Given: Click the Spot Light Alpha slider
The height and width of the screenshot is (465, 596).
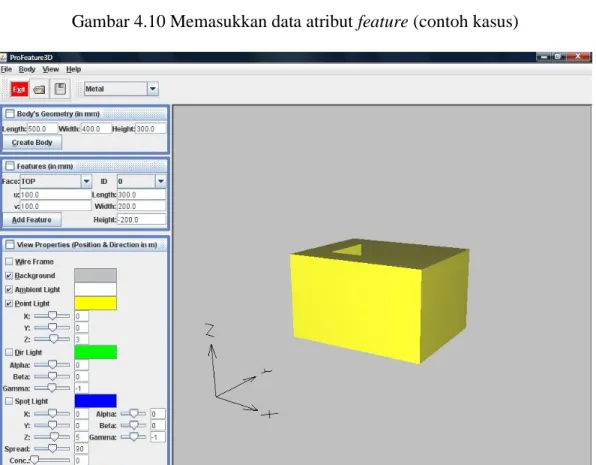Looking at the screenshot, I should click(x=133, y=413).
